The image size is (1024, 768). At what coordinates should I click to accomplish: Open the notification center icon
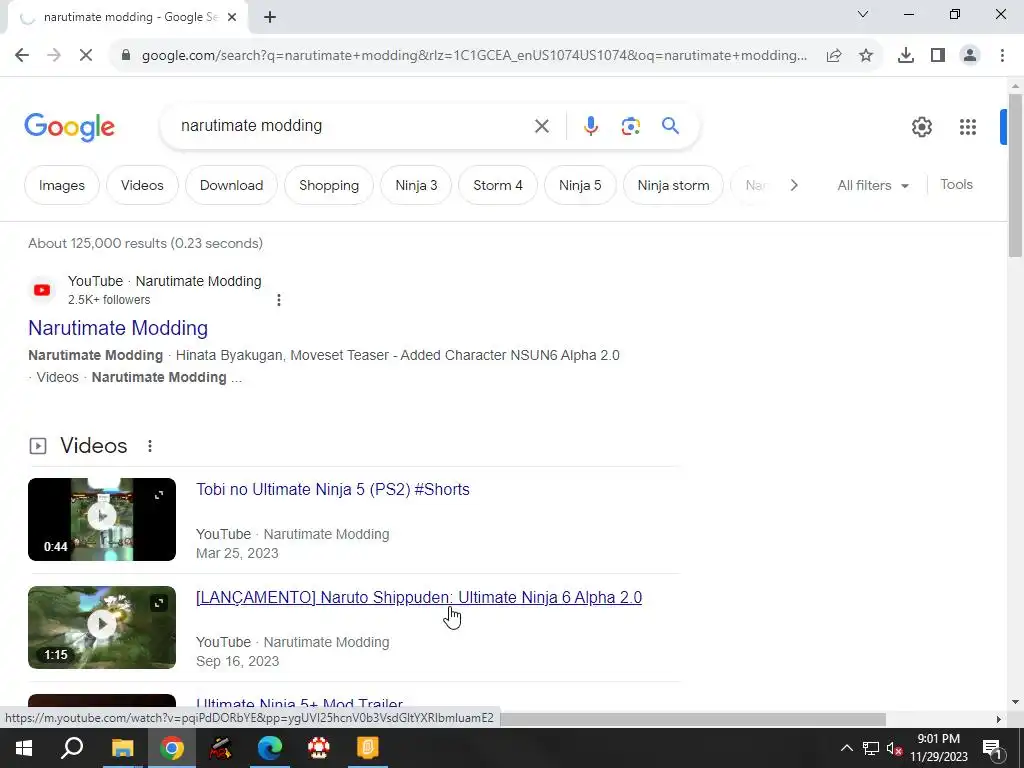[x=992, y=748]
